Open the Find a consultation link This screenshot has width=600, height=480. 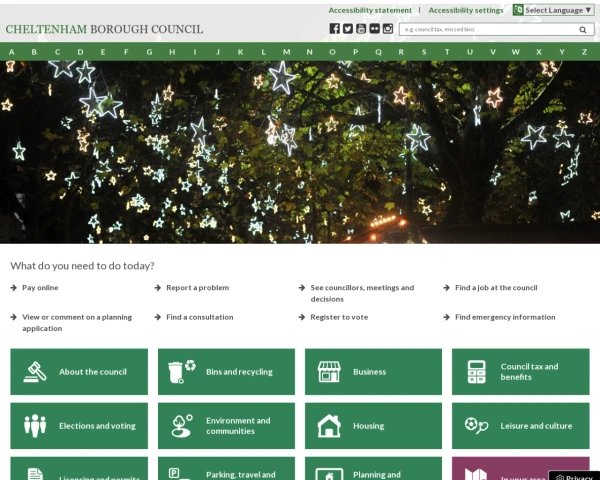pos(200,317)
